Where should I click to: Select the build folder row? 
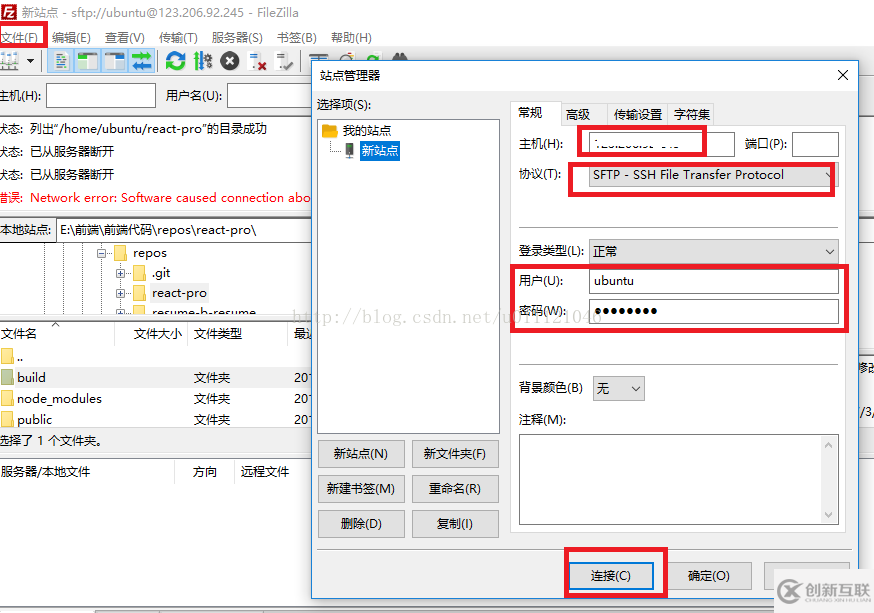156,377
